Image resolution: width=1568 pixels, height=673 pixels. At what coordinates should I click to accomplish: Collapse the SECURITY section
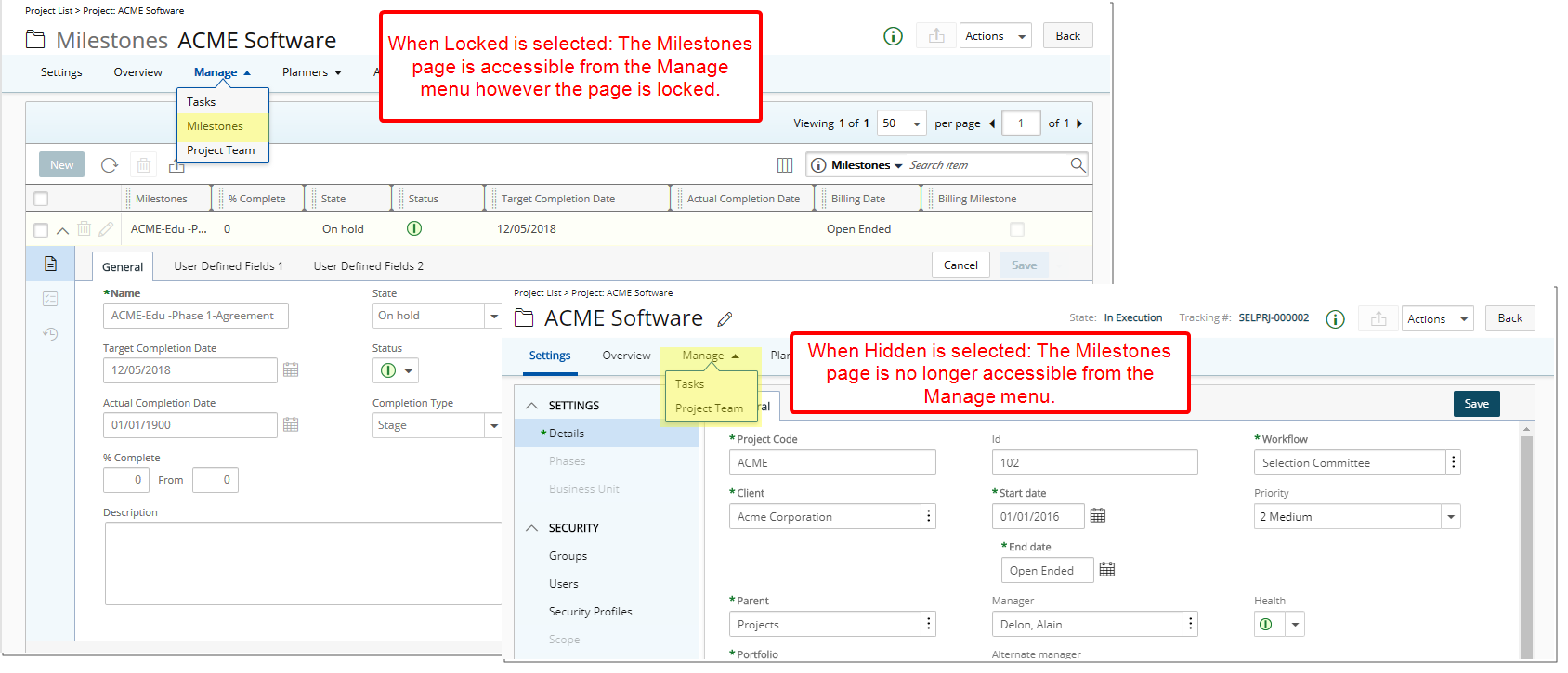[532, 528]
